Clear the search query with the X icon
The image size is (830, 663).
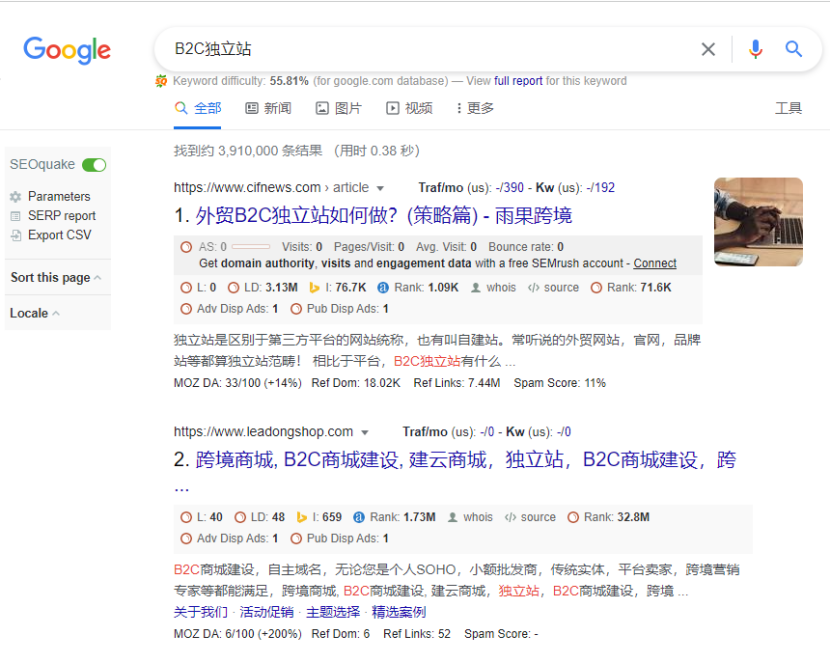[x=708, y=48]
